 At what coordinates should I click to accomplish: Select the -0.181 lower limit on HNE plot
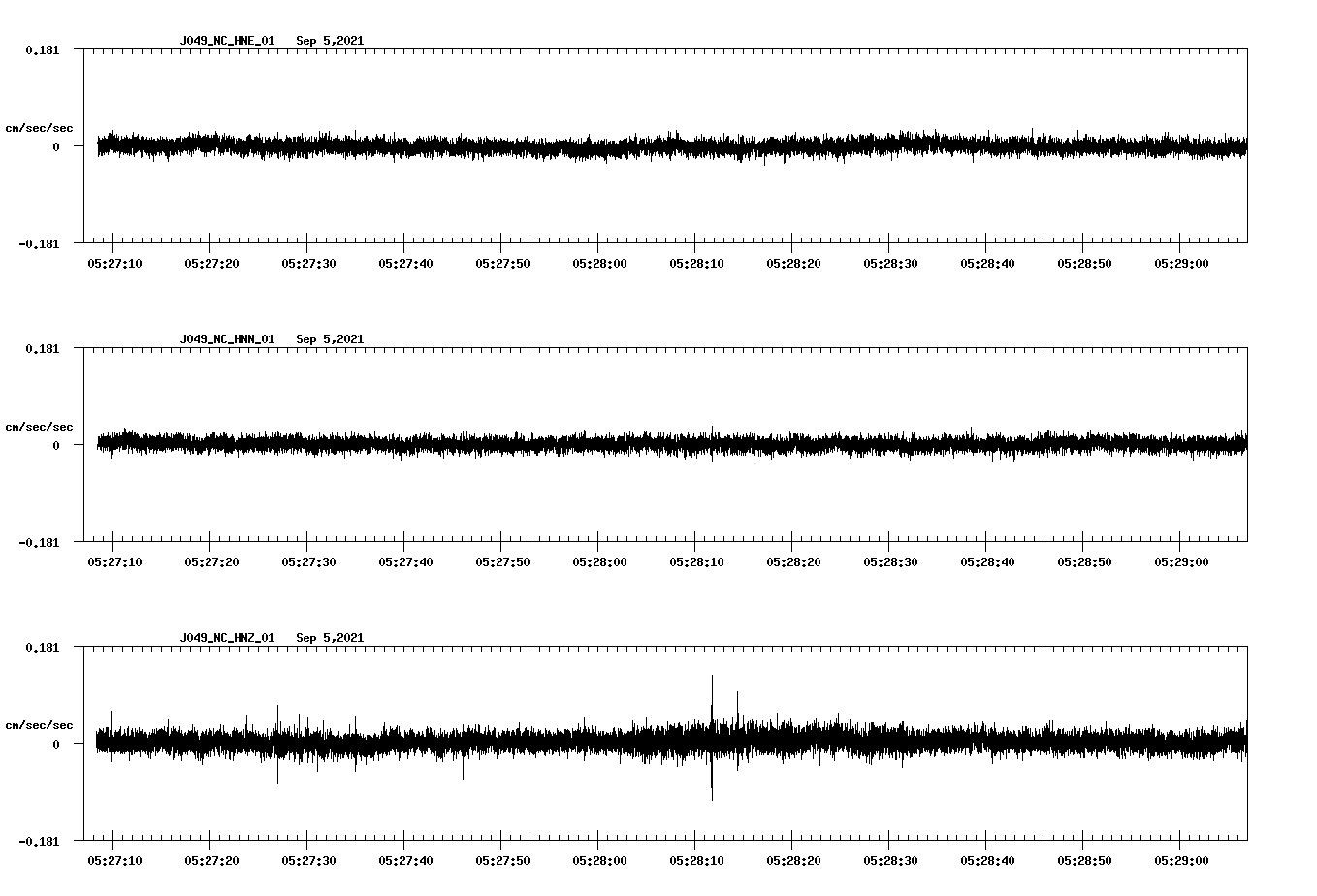point(39,244)
